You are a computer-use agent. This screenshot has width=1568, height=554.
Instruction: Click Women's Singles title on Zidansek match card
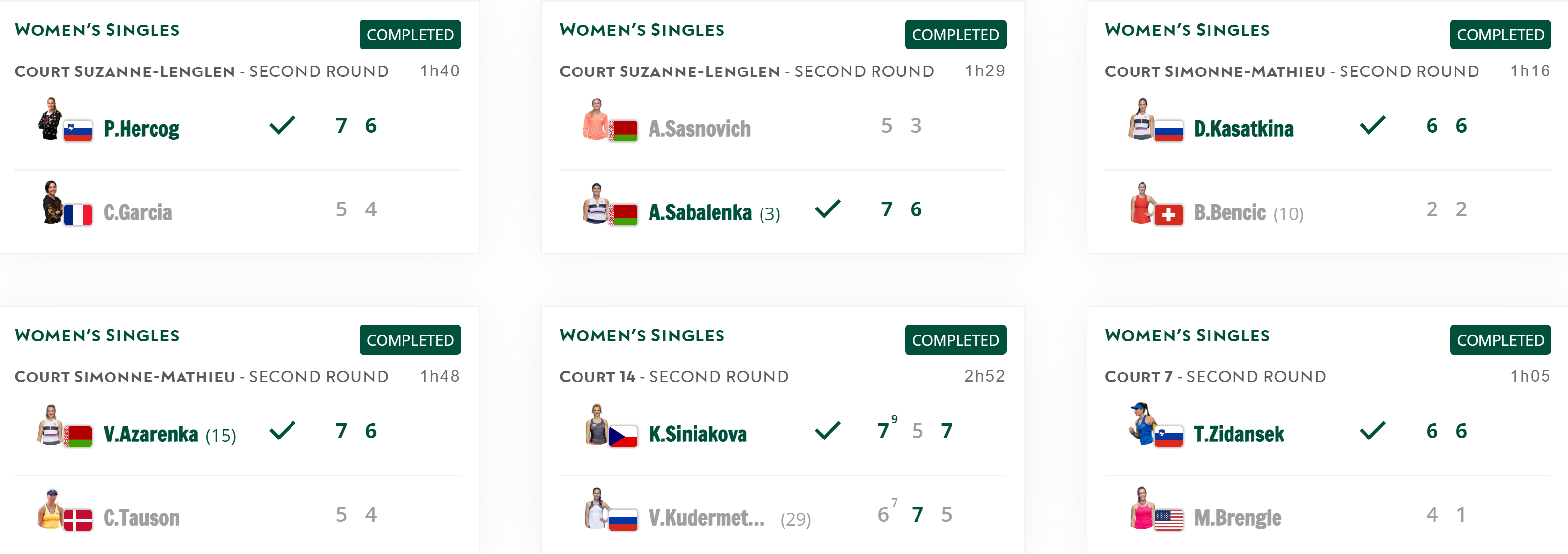[x=1187, y=335]
